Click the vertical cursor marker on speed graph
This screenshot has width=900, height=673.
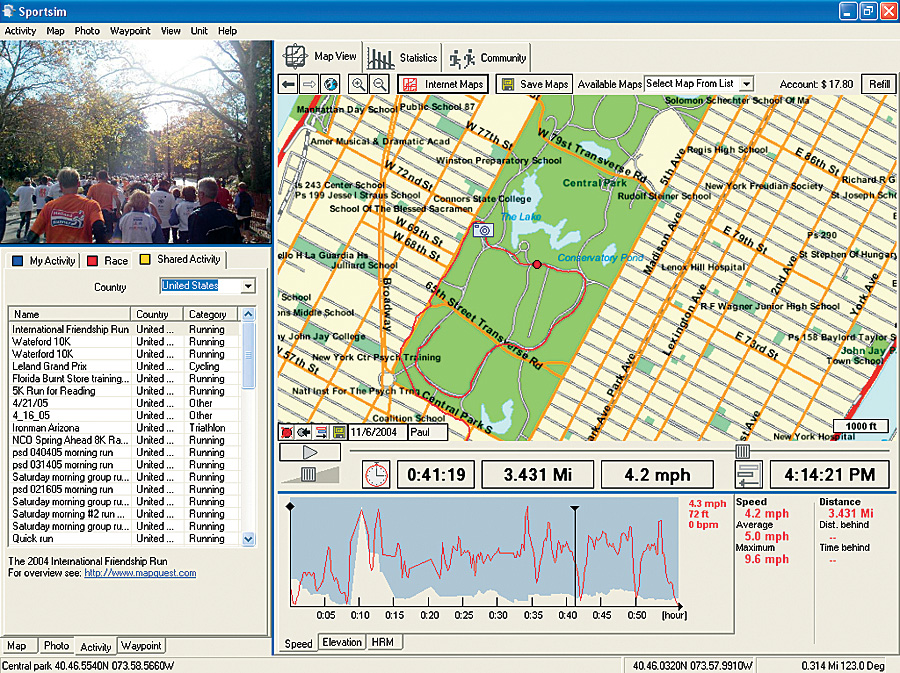(x=575, y=554)
